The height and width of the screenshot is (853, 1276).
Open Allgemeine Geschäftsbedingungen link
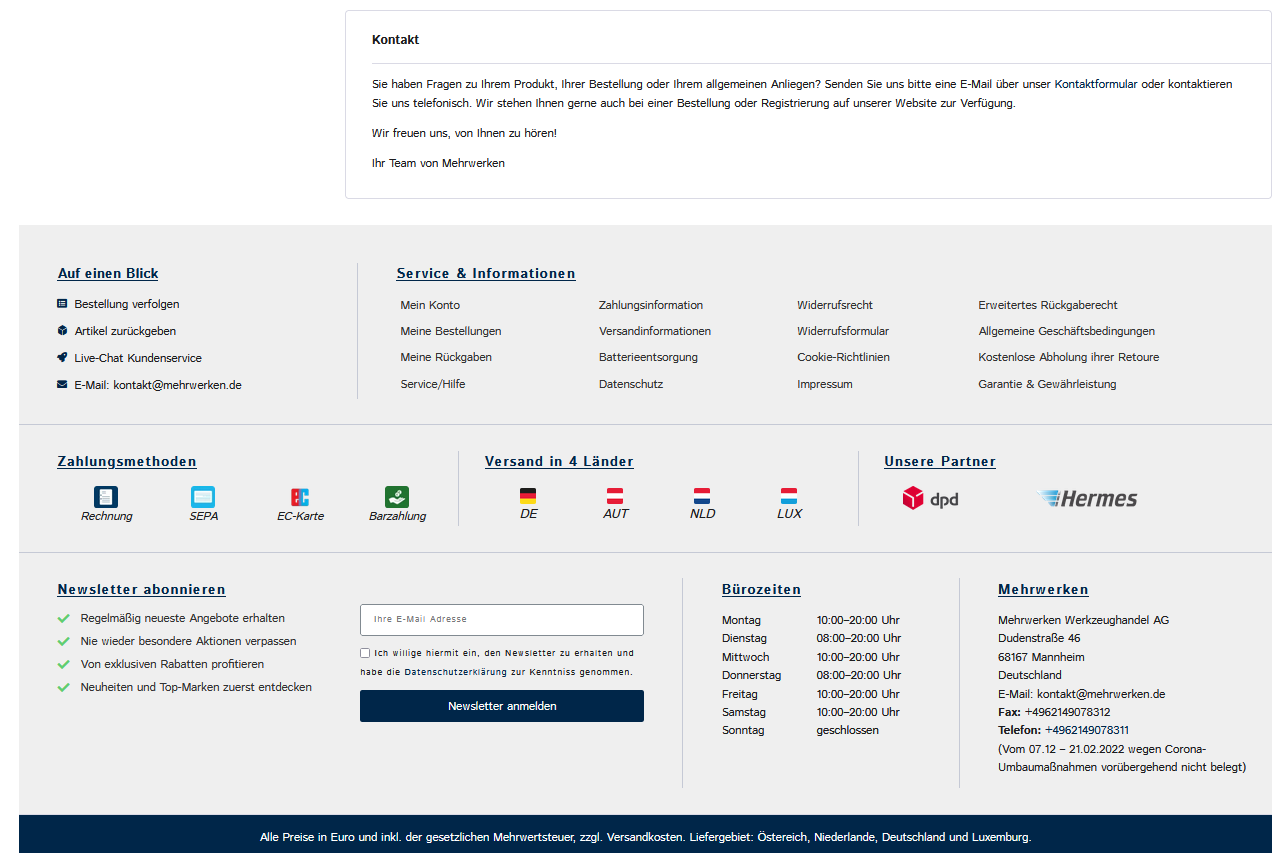click(x=1066, y=331)
